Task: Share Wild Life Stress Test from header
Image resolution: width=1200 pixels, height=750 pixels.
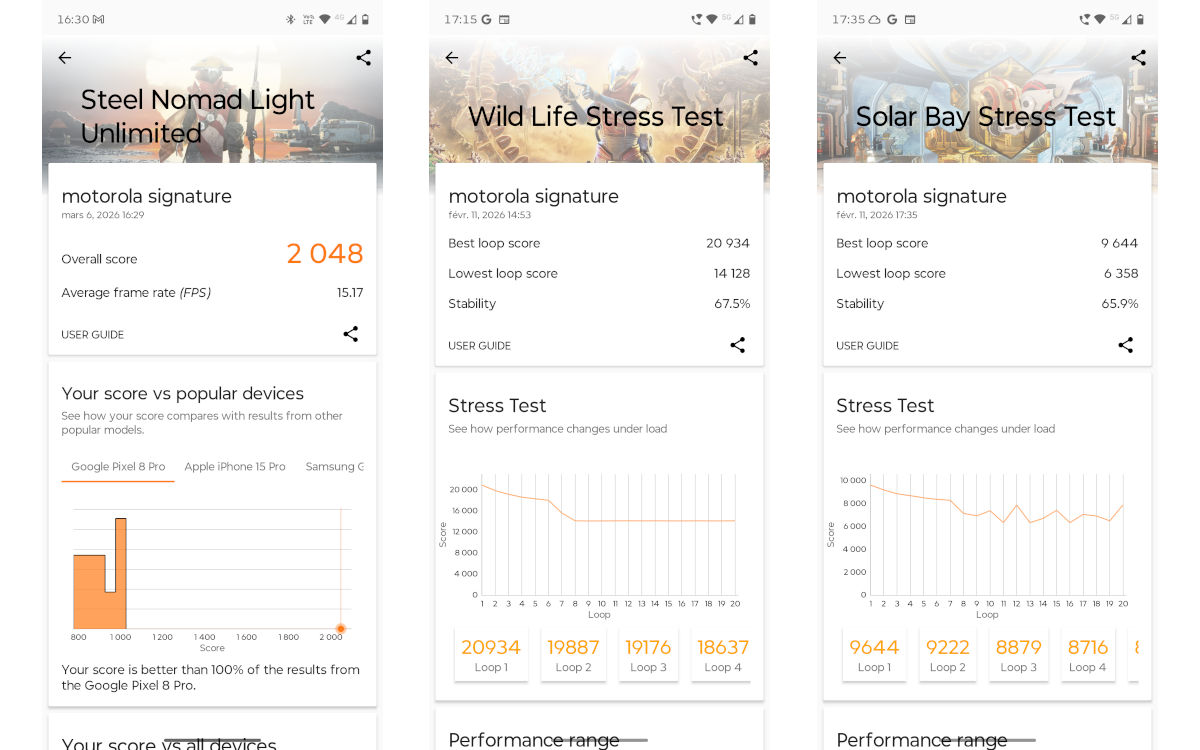Action: (x=750, y=58)
